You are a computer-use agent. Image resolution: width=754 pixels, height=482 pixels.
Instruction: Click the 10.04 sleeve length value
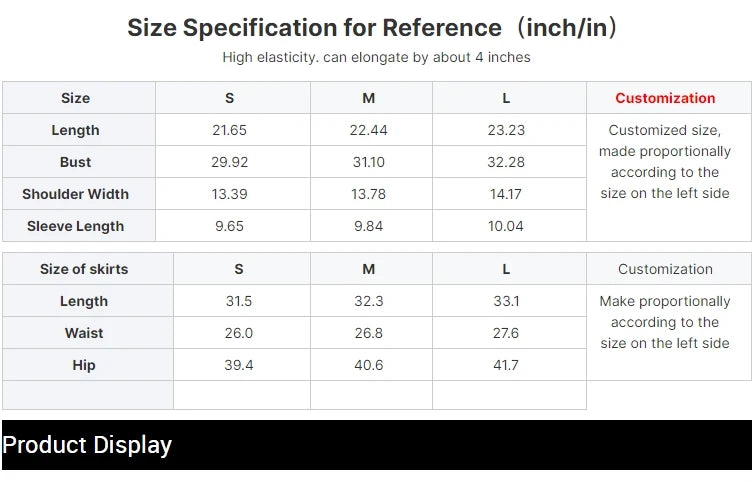(x=506, y=226)
